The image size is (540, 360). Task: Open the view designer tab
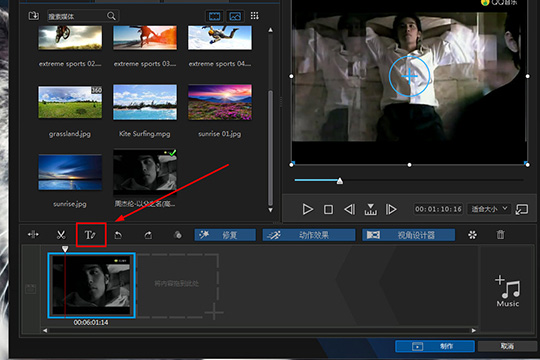click(408, 235)
